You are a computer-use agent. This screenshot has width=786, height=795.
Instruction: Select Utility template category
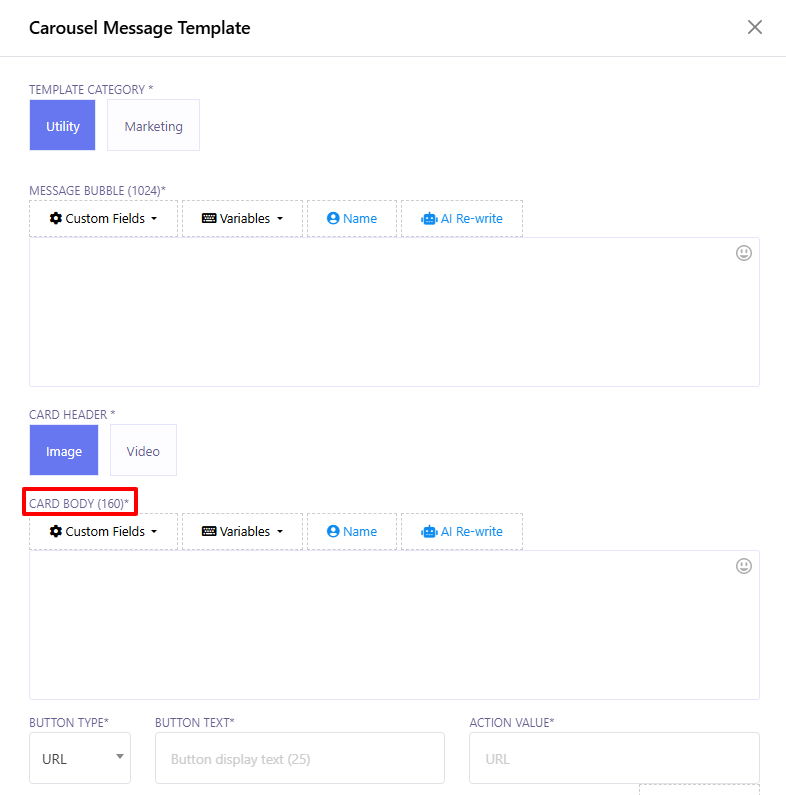coord(62,126)
